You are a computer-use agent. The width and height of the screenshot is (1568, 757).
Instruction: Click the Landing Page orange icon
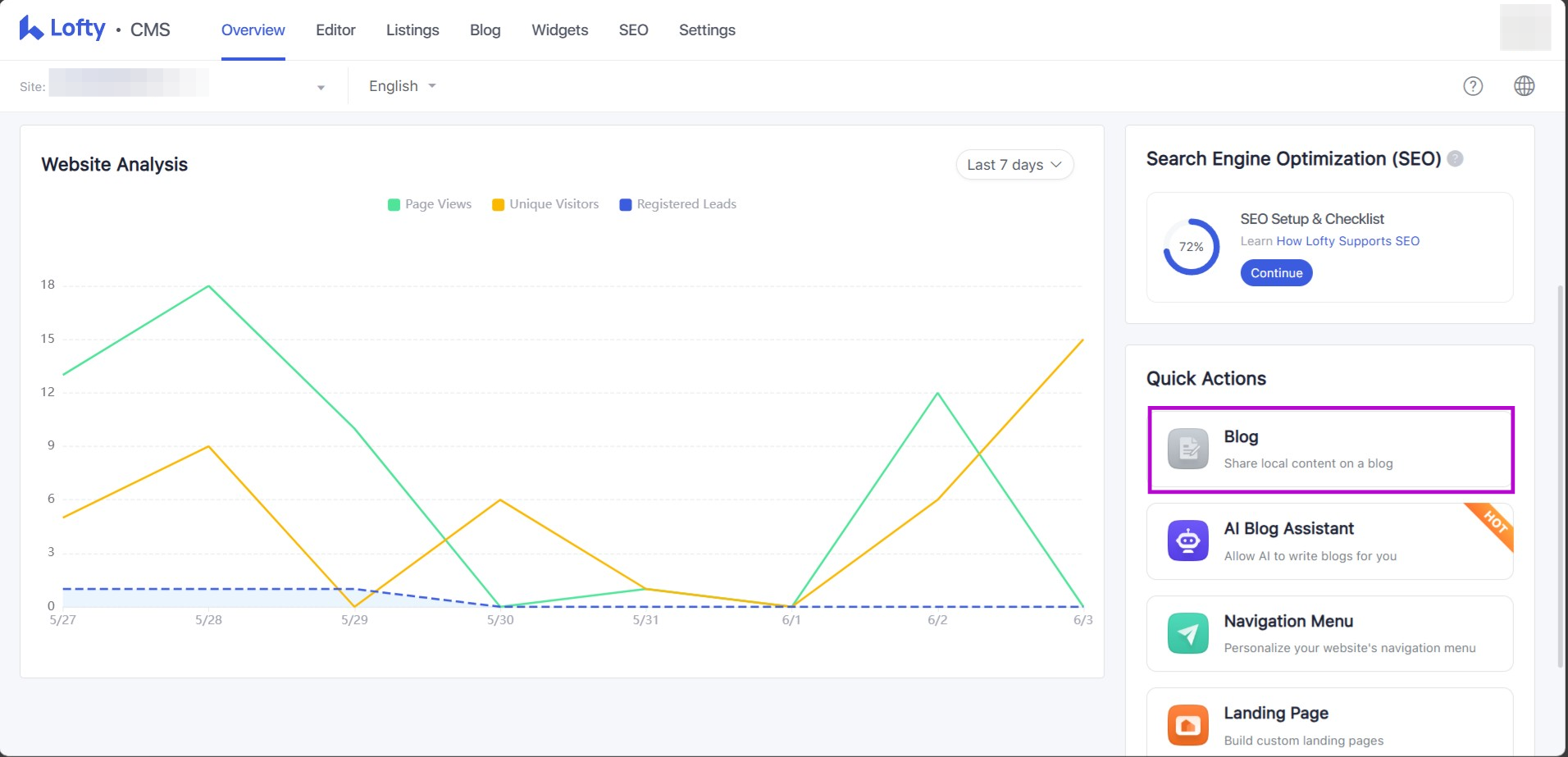1187,725
